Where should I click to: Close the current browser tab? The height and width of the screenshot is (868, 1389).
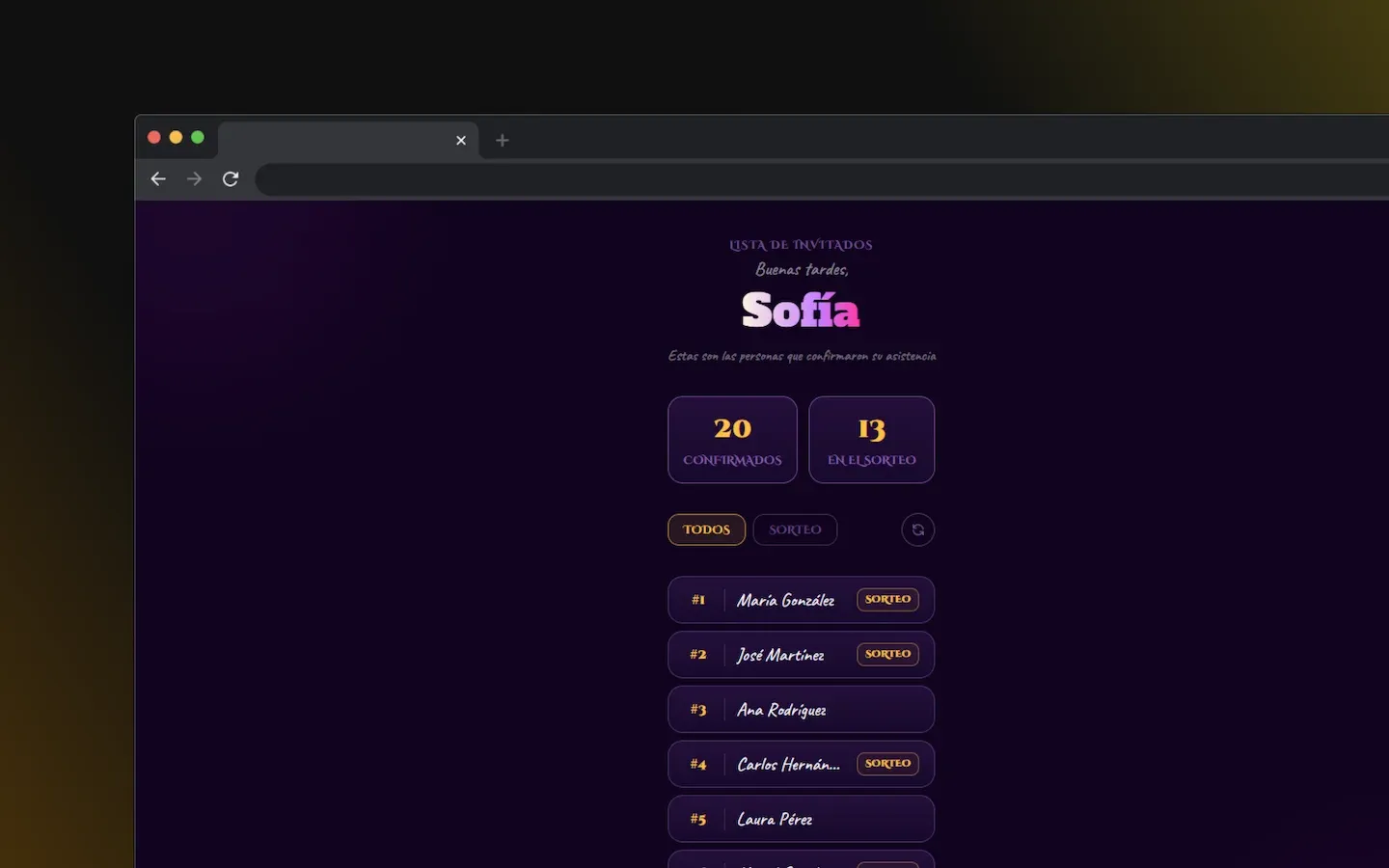461,141
